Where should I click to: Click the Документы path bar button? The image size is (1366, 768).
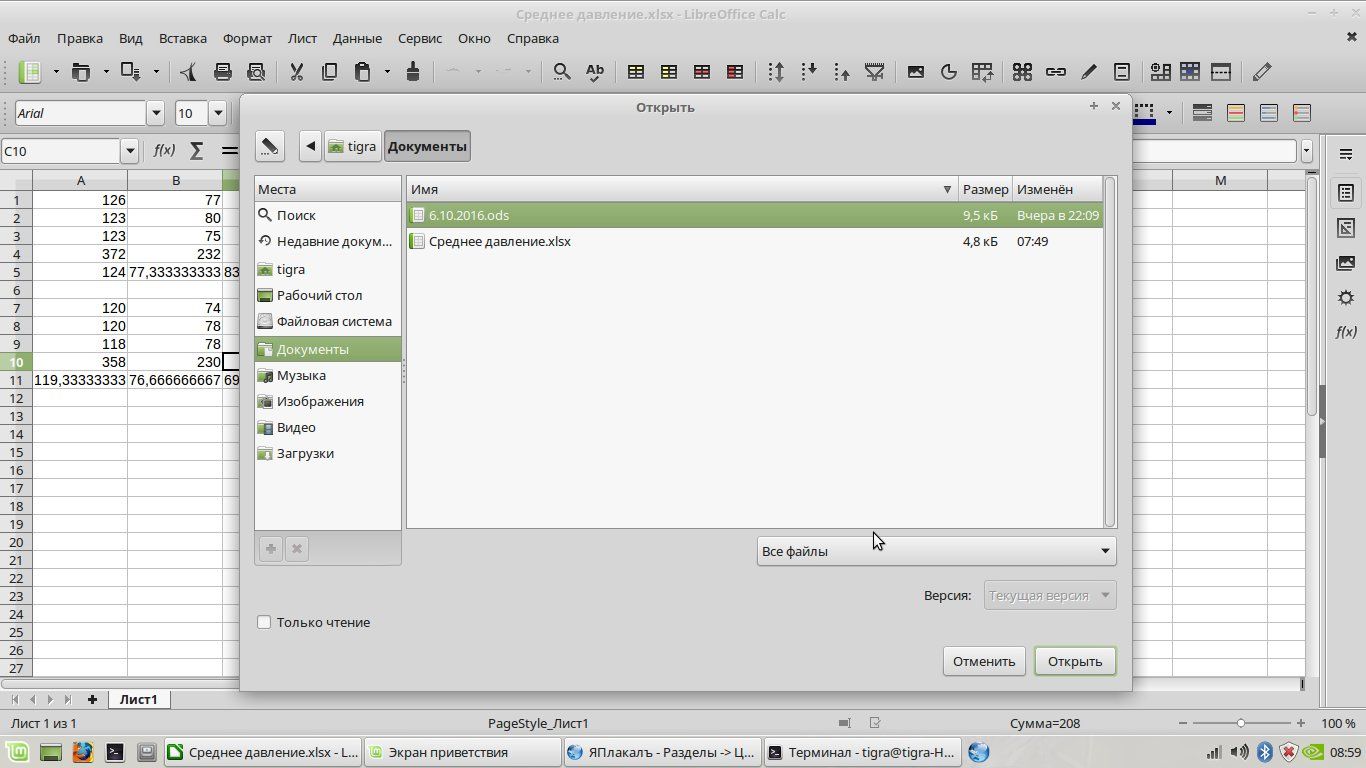427,146
